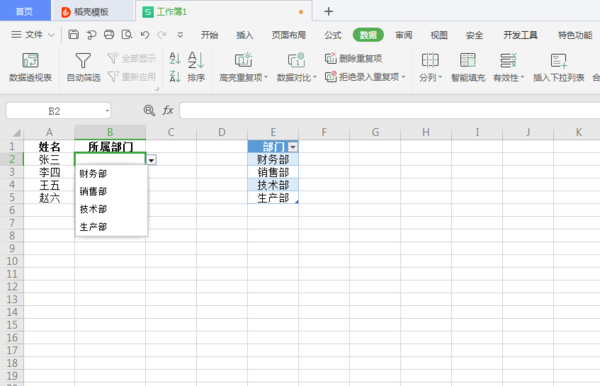Open the Name Box dropdown arrow

107,111
